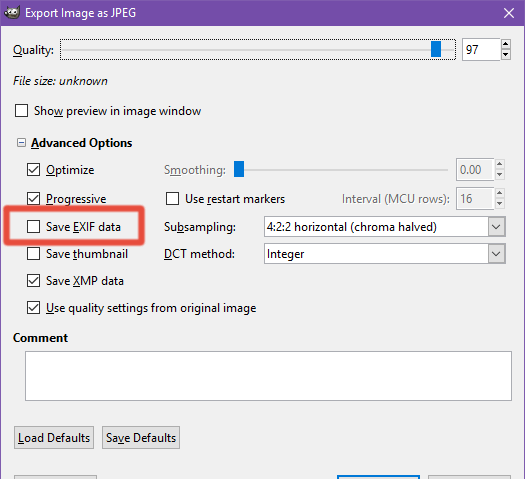Uncheck Use quality settings from original image
The image size is (525, 479).
pyautogui.click(x=33, y=308)
